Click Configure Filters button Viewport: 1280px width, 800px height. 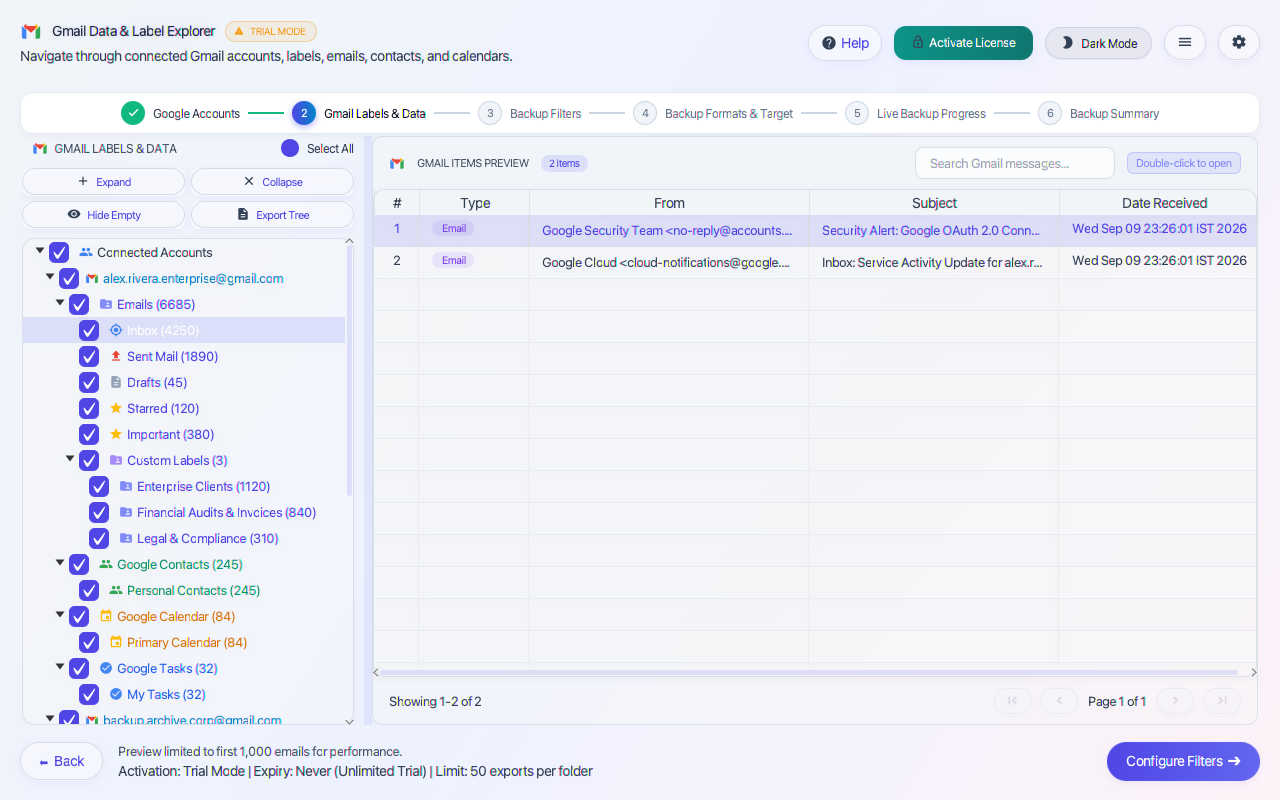coord(1183,761)
